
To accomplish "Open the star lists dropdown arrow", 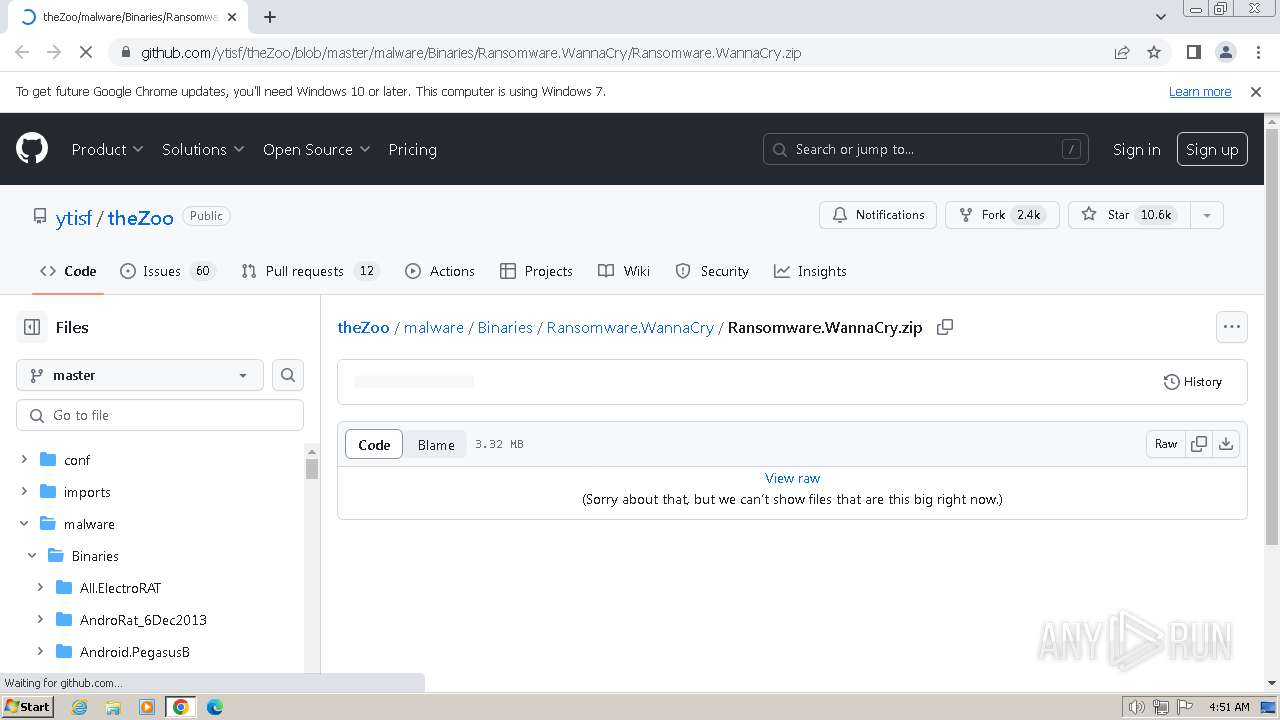I will 1206,215.
